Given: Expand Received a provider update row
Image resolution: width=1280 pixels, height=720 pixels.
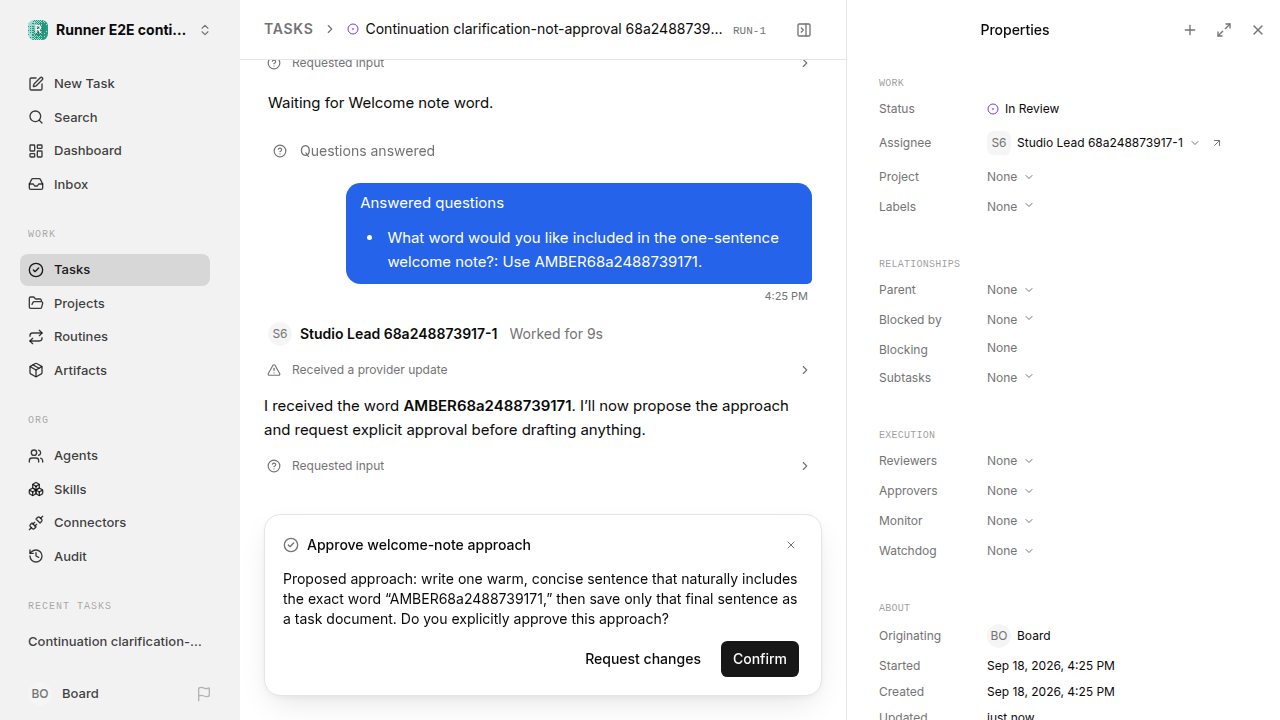Looking at the screenshot, I should pyautogui.click(x=540, y=370).
